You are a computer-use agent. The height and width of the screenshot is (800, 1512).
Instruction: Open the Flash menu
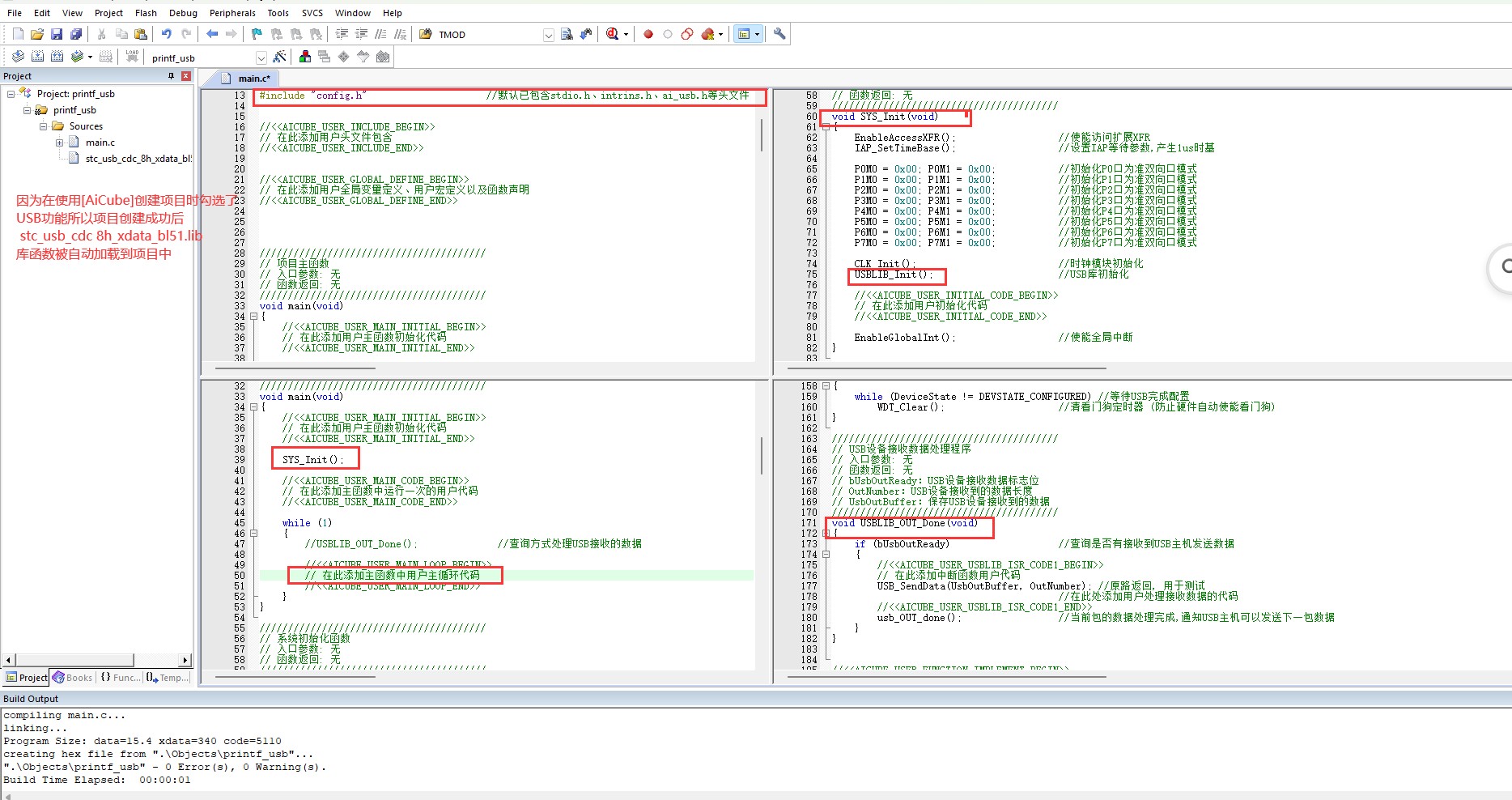click(146, 13)
